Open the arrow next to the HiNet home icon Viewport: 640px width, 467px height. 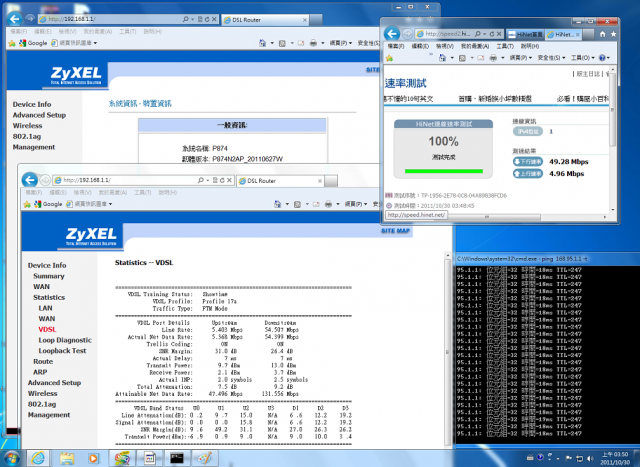[452, 58]
